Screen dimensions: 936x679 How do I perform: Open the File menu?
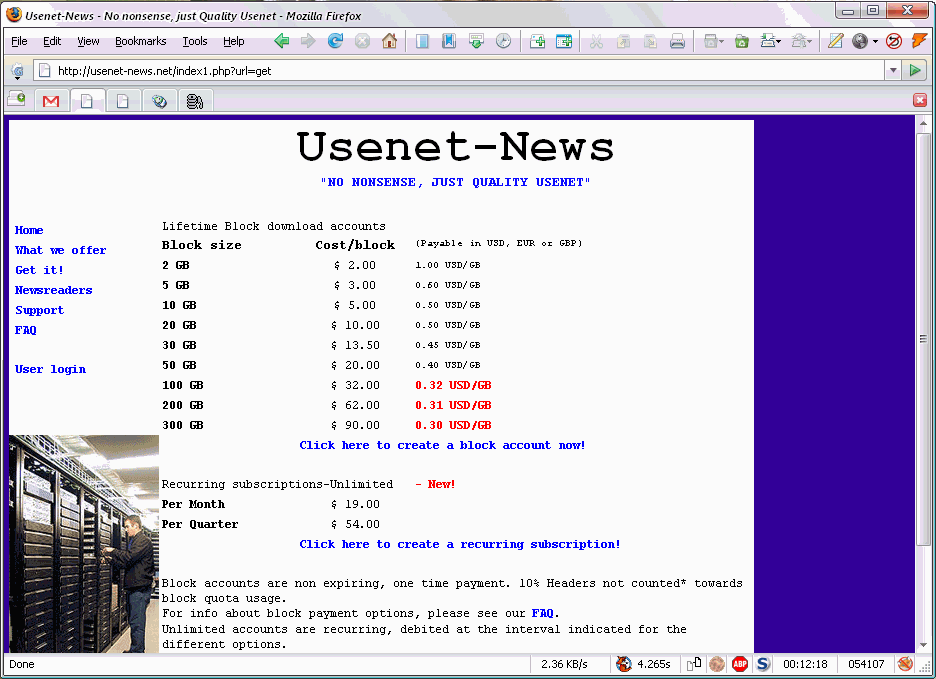[19, 41]
